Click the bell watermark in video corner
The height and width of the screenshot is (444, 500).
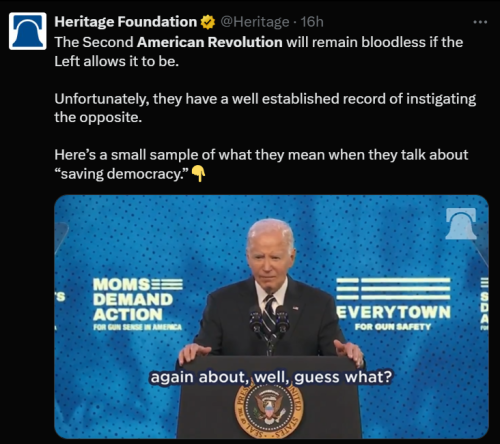[x=461, y=223]
